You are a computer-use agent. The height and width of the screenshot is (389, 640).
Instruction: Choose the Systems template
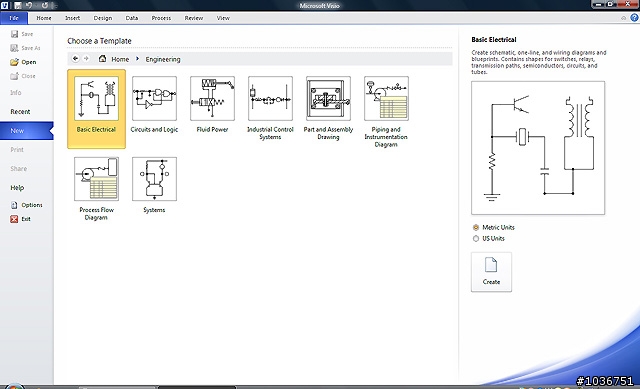click(154, 179)
